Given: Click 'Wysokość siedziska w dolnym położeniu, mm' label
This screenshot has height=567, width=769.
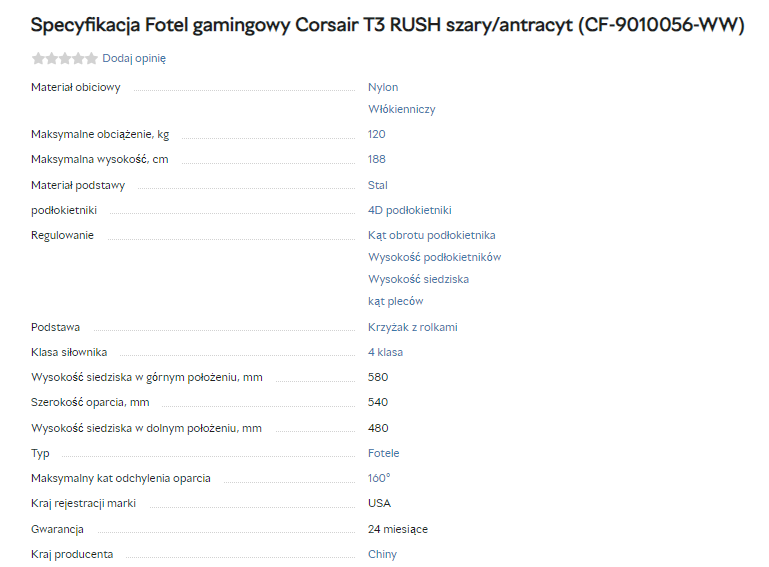Looking at the screenshot, I should (x=146, y=428).
